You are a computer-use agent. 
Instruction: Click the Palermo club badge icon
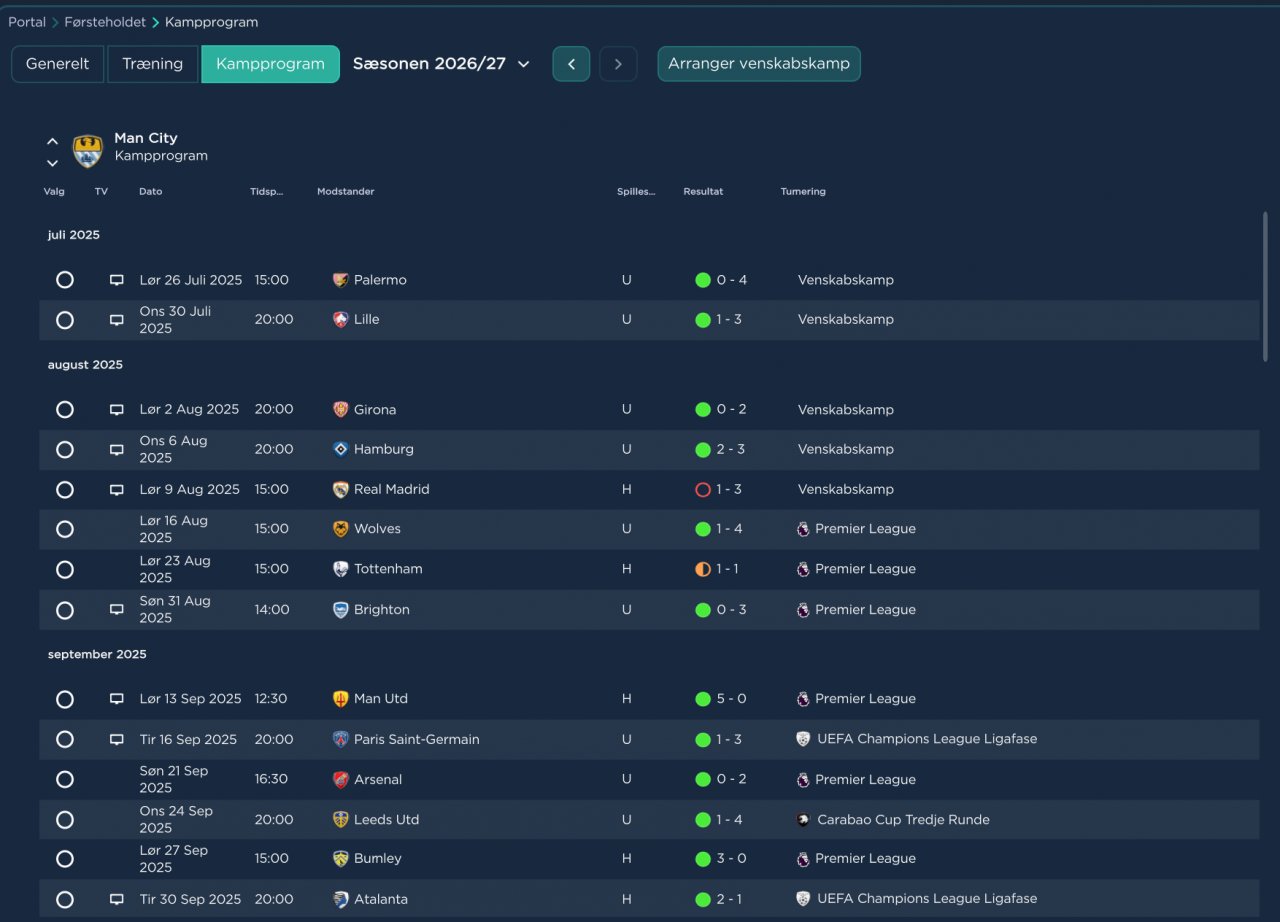pos(341,280)
